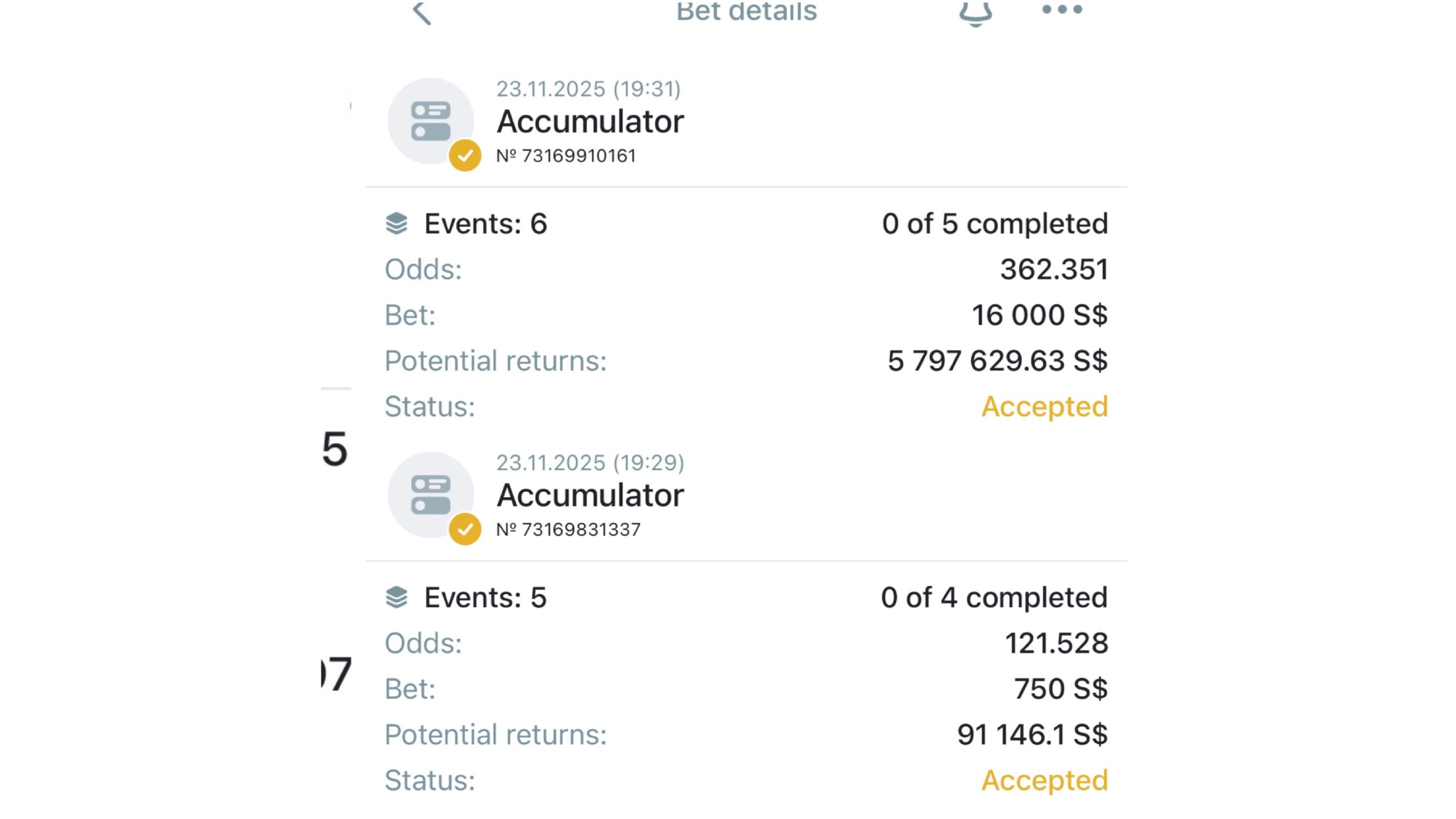Click the layers icon beside Events: 6
The height and width of the screenshot is (819, 1456).
[x=396, y=224]
